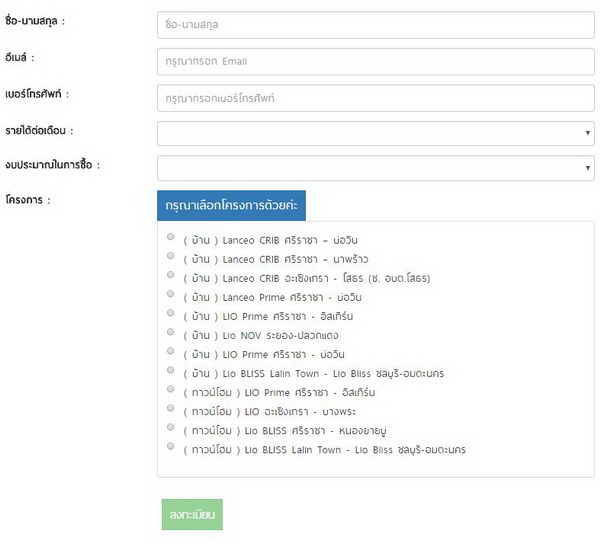Choose Lanceo CRIB ศรีราชา – นาพร้าว option

171,256
